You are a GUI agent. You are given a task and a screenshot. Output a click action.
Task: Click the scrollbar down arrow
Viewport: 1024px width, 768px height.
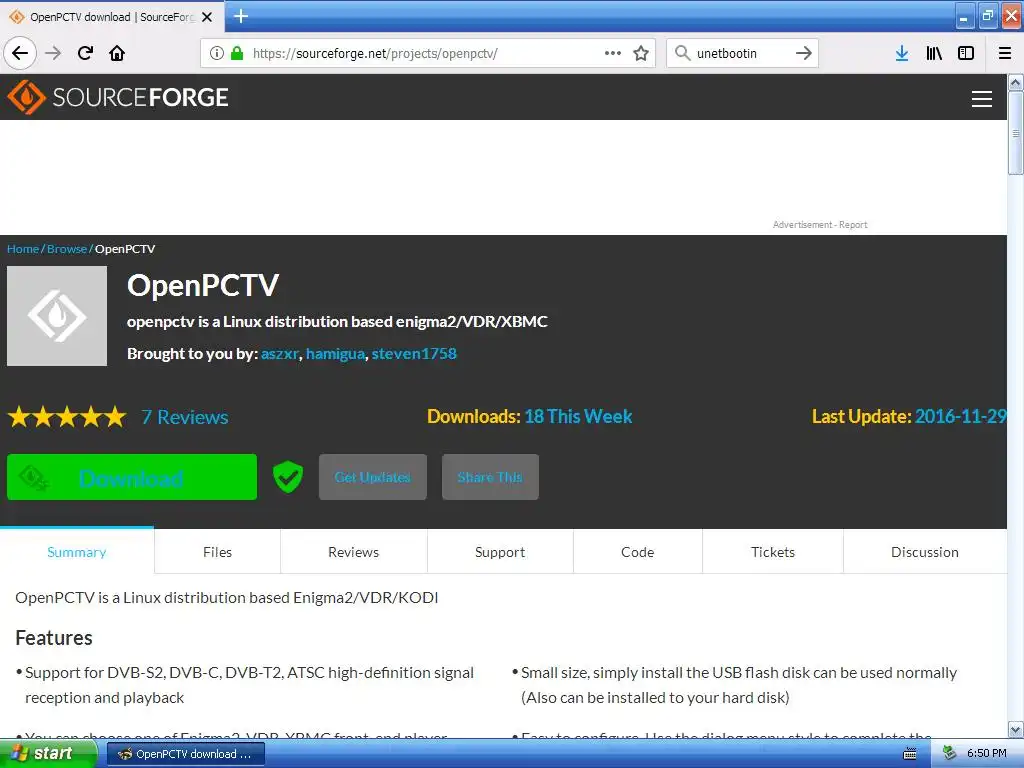coord(1015,729)
